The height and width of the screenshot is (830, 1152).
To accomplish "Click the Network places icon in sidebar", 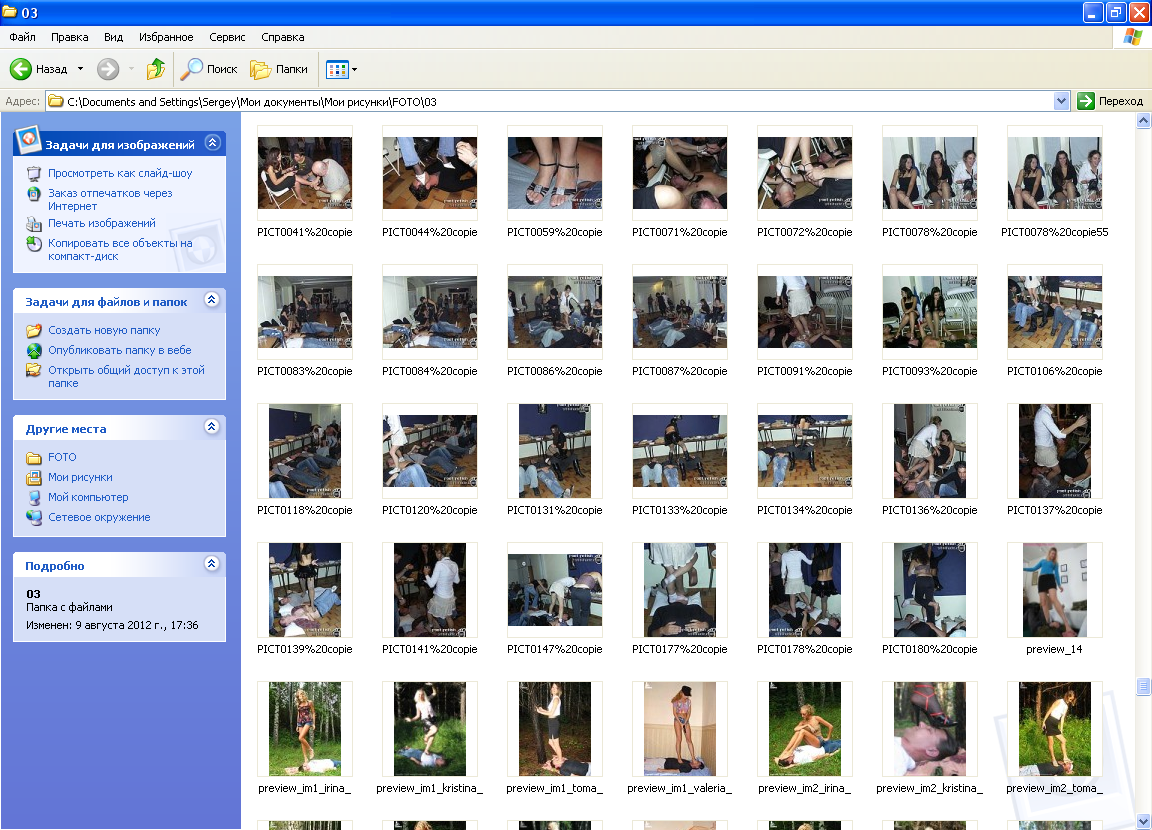I will 34,517.
